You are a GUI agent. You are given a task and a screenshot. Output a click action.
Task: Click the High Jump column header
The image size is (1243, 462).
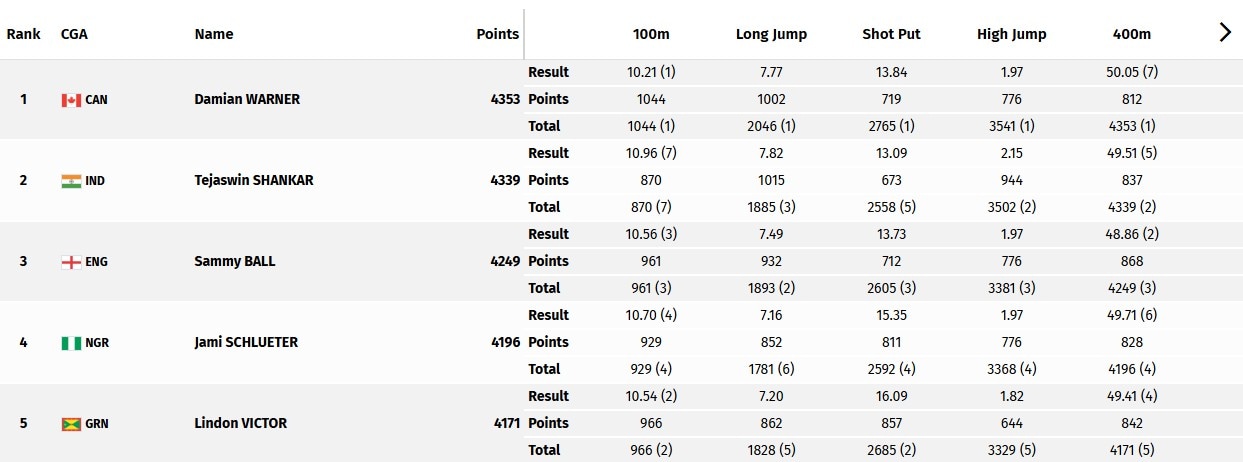(x=1012, y=34)
